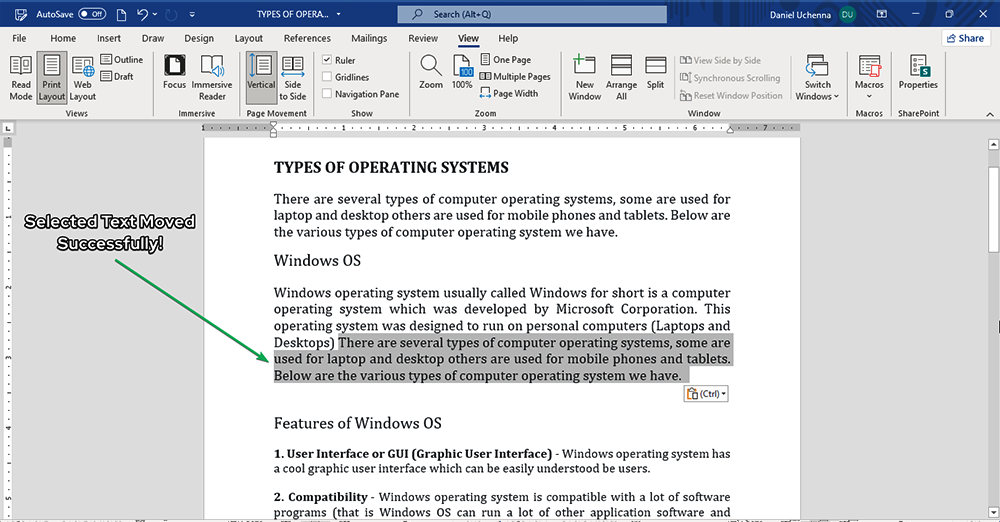1000x522 pixels.
Task: Click Arrange All windows
Action: 621,77
